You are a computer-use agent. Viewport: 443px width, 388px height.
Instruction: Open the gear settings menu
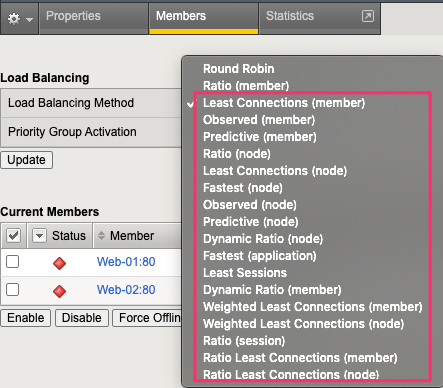click(x=14, y=19)
